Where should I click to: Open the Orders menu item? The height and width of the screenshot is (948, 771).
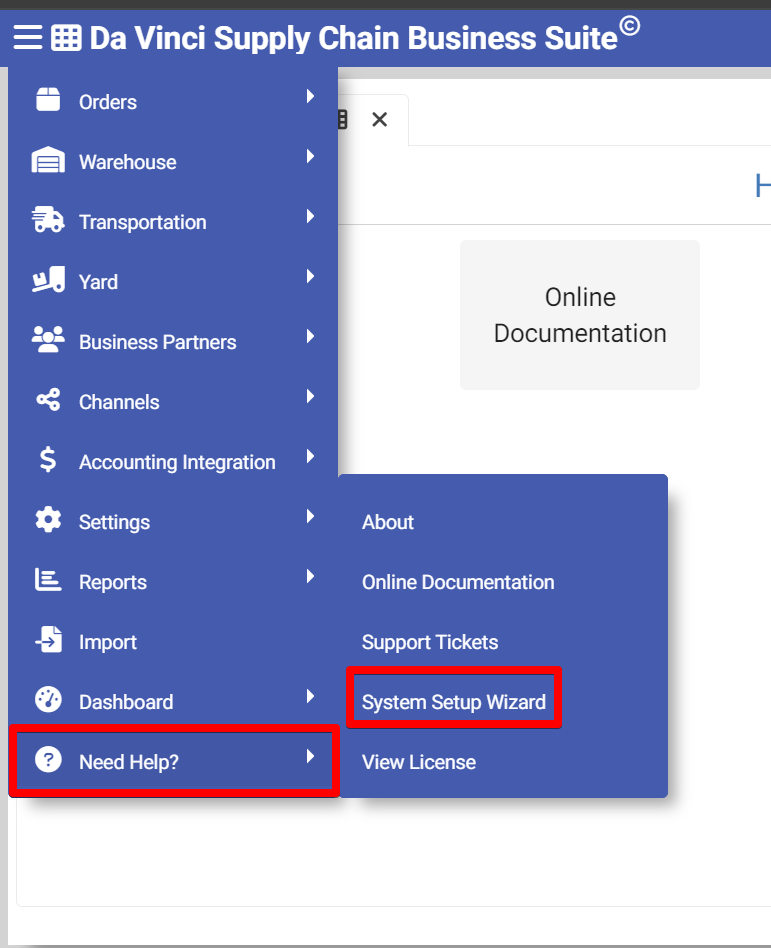[x=173, y=99]
